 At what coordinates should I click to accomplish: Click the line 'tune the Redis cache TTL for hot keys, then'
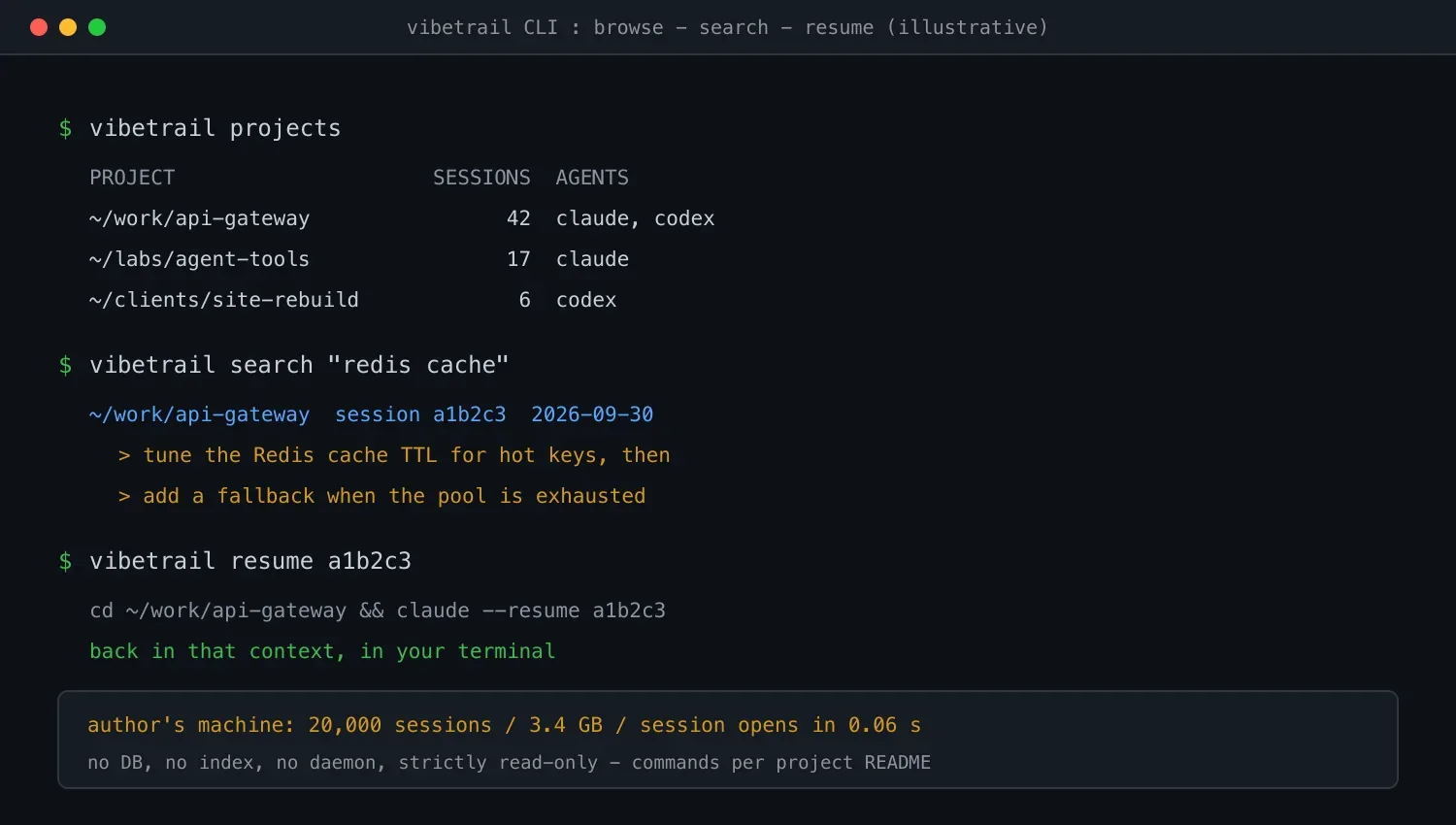pyautogui.click(x=394, y=455)
